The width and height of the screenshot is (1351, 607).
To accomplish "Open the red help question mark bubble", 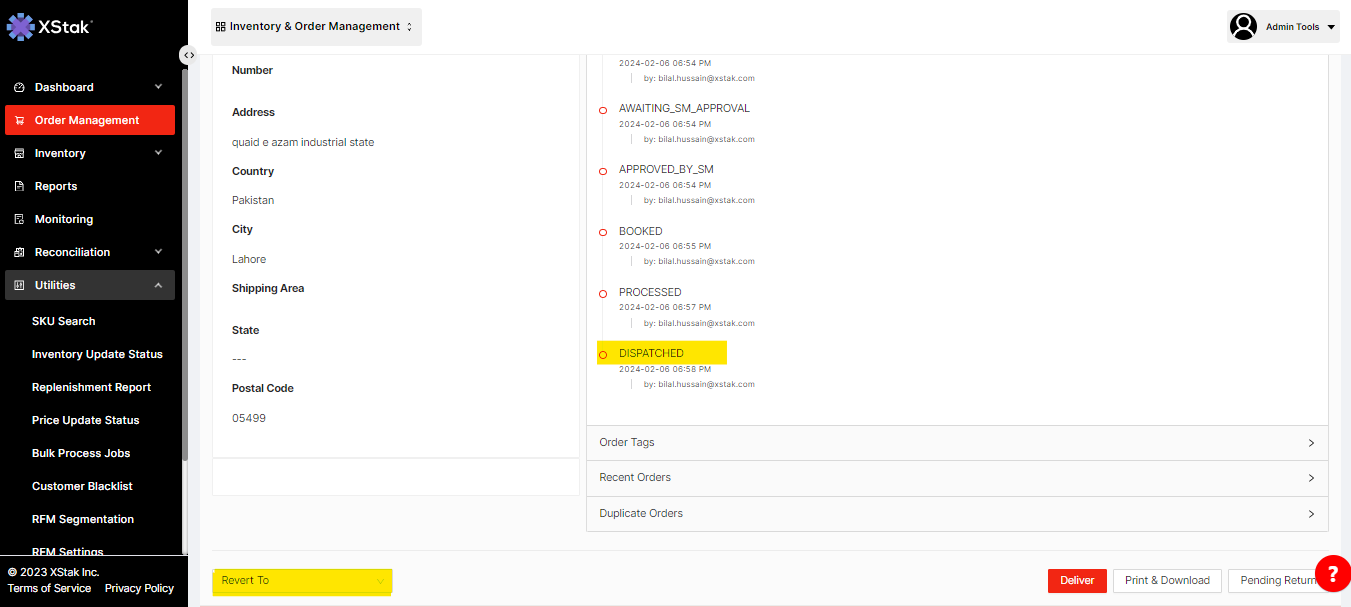I will coord(1332,573).
